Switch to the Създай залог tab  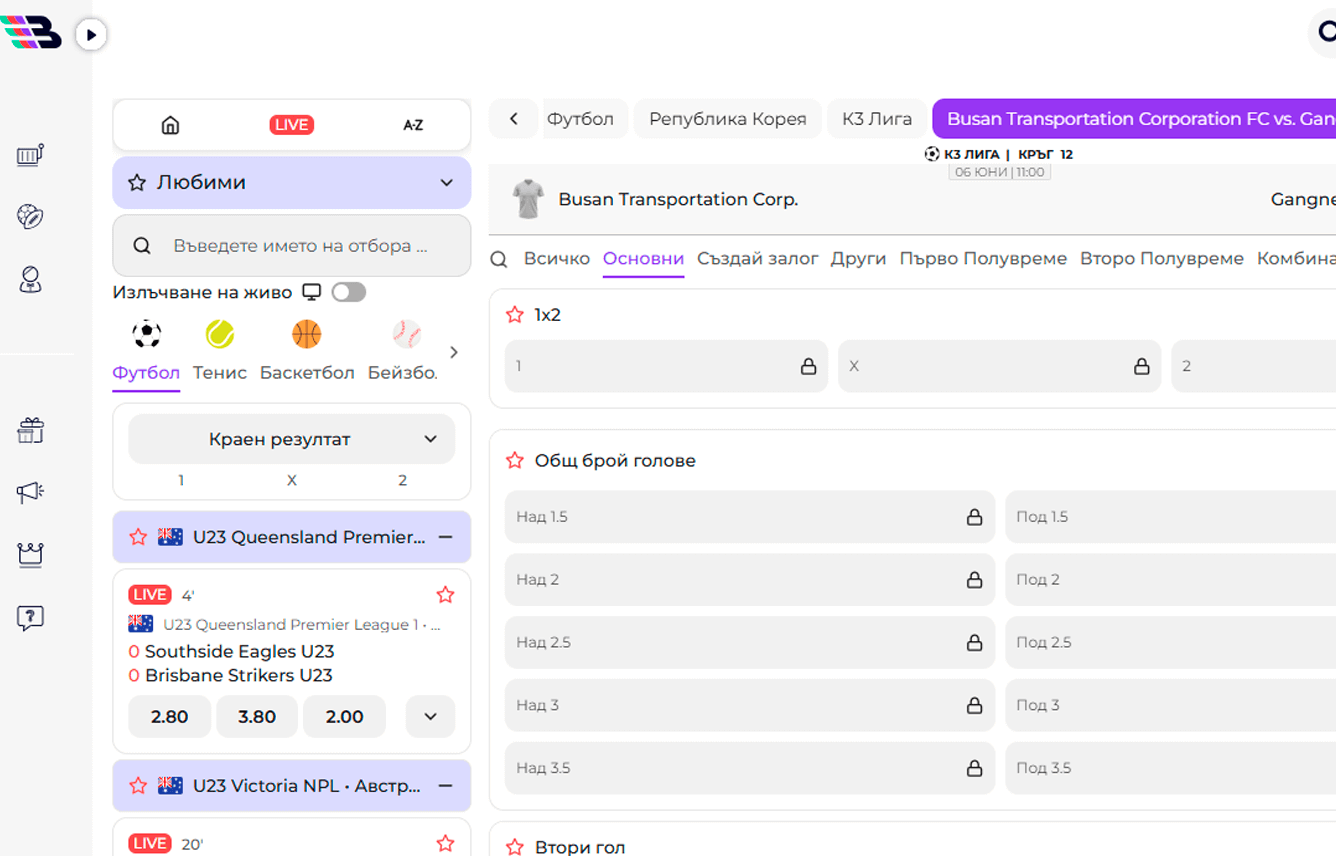click(x=758, y=259)
